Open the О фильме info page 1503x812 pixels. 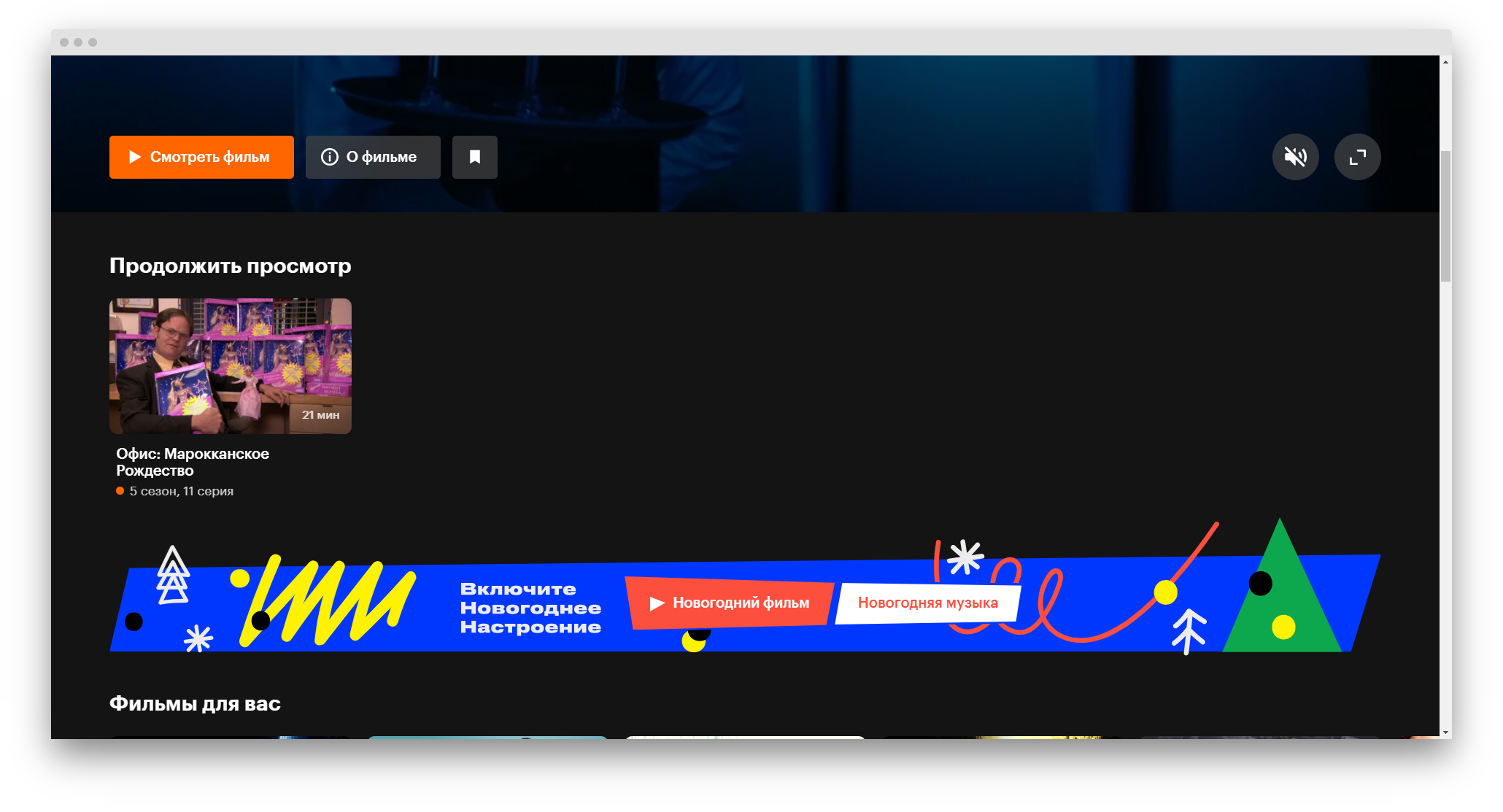[x=373, y=157]
